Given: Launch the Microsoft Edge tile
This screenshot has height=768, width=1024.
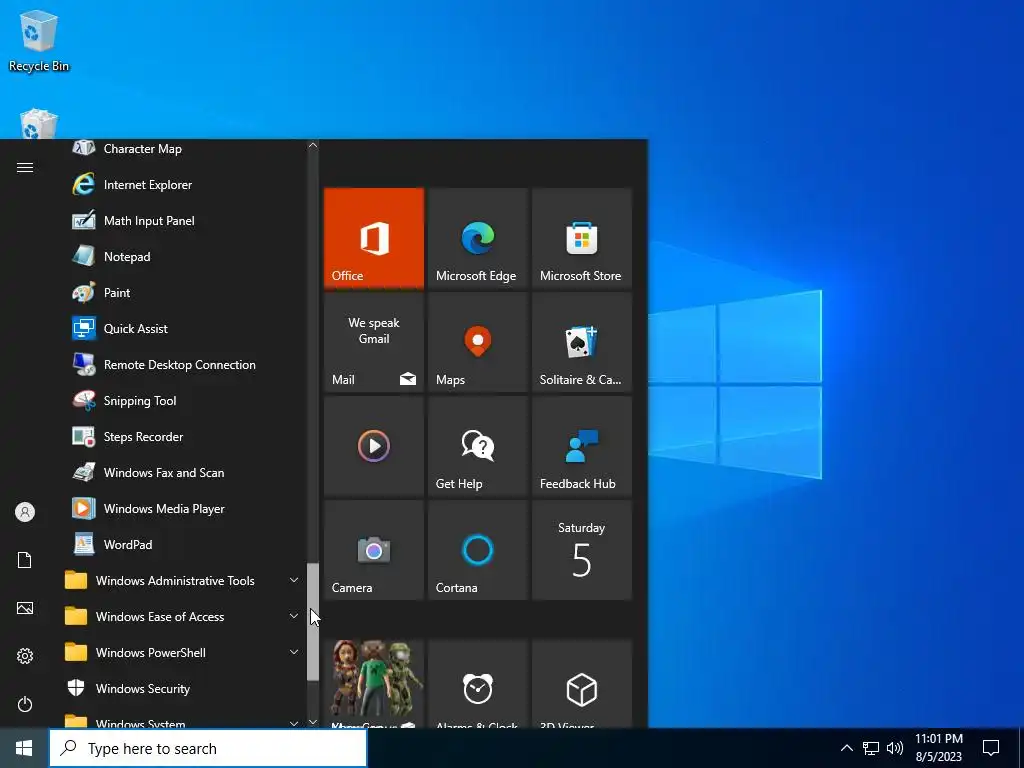Looking at the screenshot, I should pos(477,238).
